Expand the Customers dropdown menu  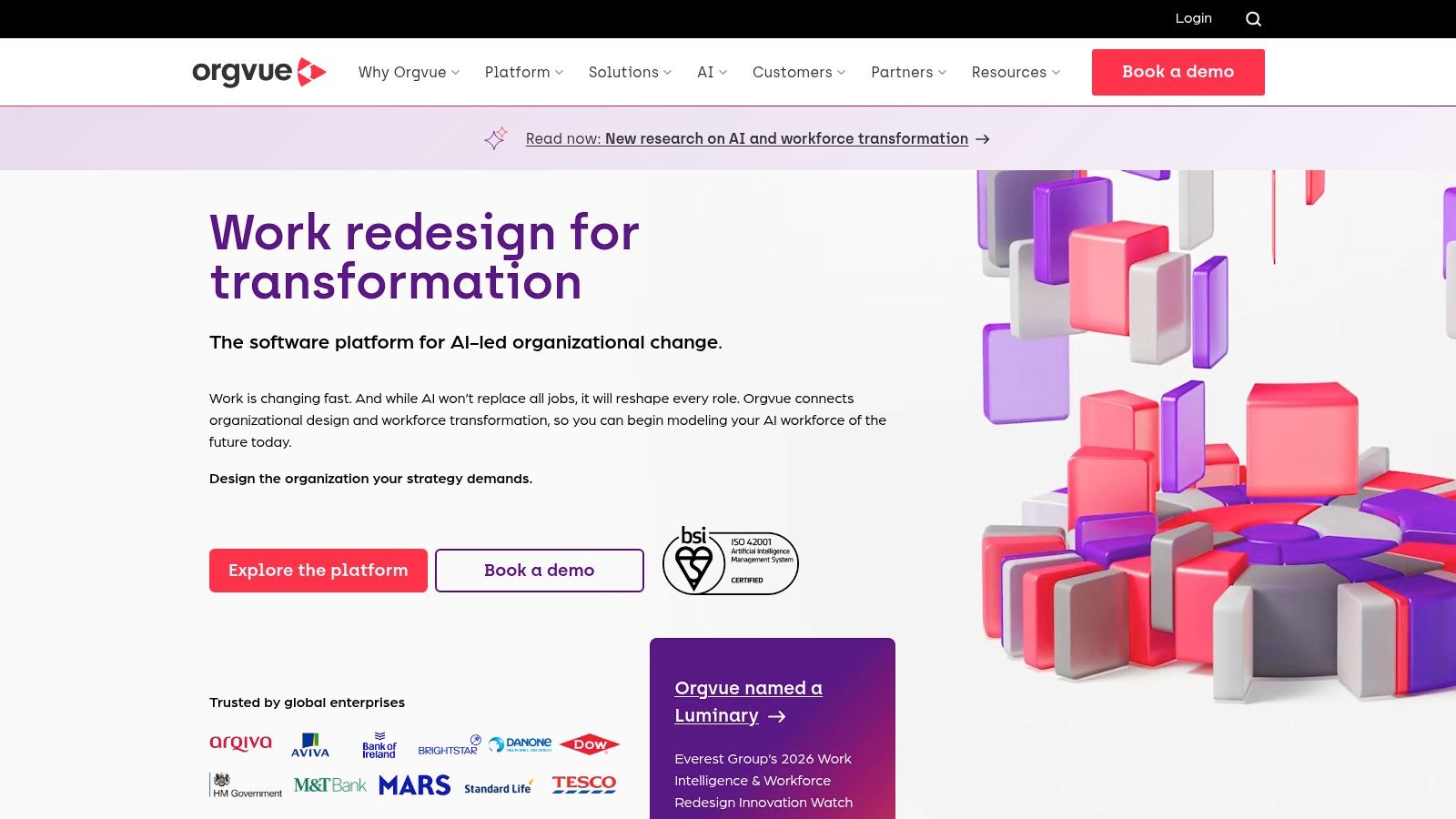coord(799,72)
